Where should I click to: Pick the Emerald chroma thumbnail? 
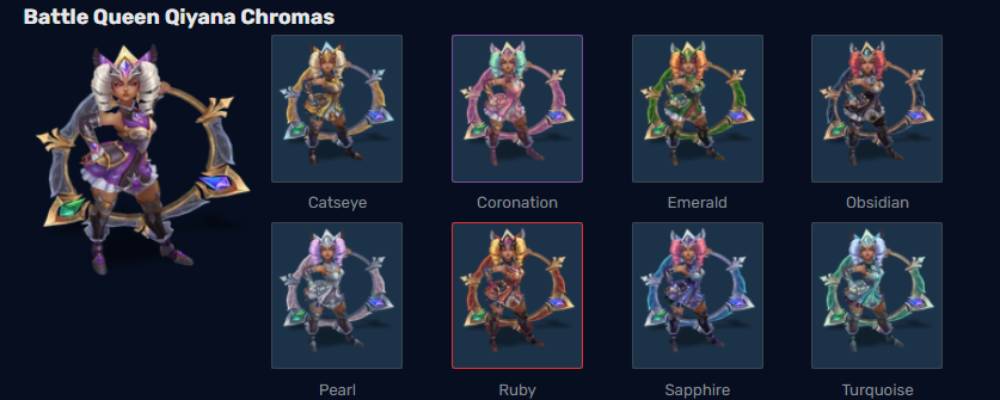[698, 108]
